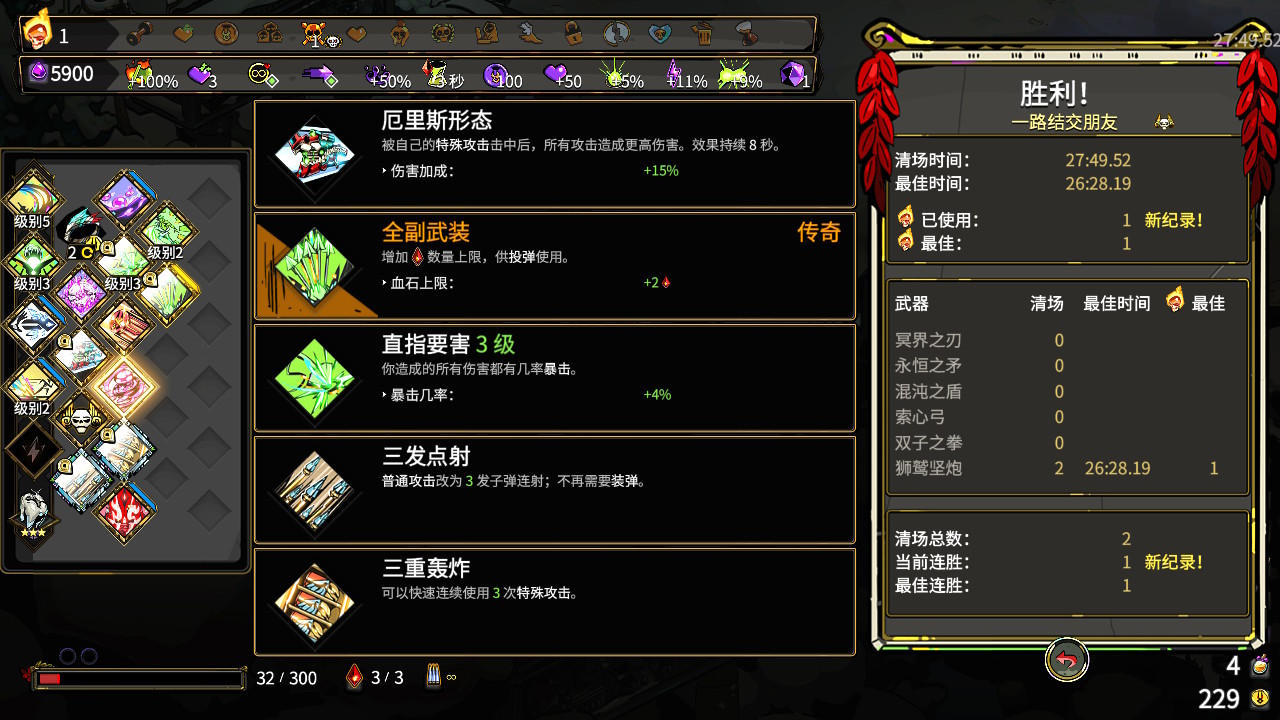Click the blood stone 3/3 ammo icon
1280x720 pixels.
point(354,677)
